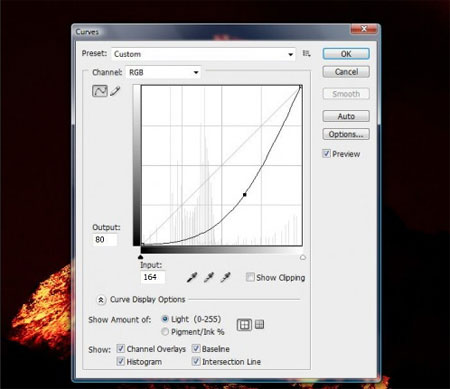Click the Auto button
This screenshot has height=389, width=450.
click(x=346, y=116)
